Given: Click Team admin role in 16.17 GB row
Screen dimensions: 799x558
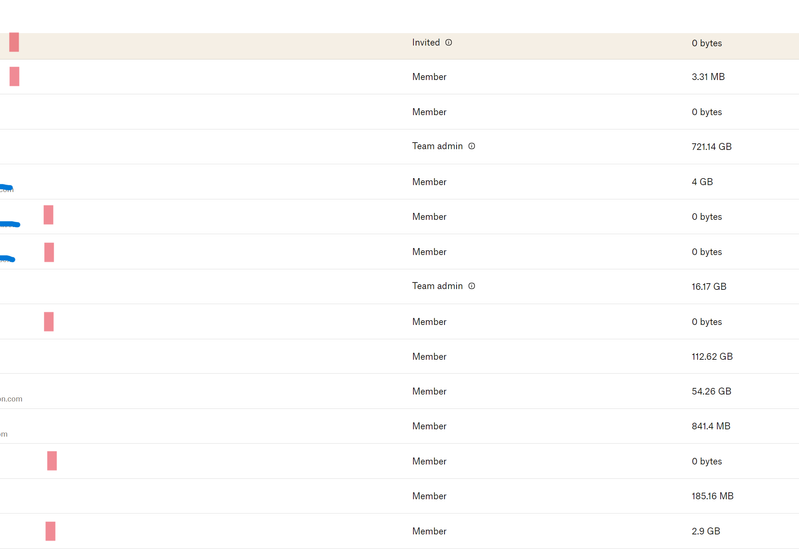Looking at the screenshot, I should click(x=437, y=286).
